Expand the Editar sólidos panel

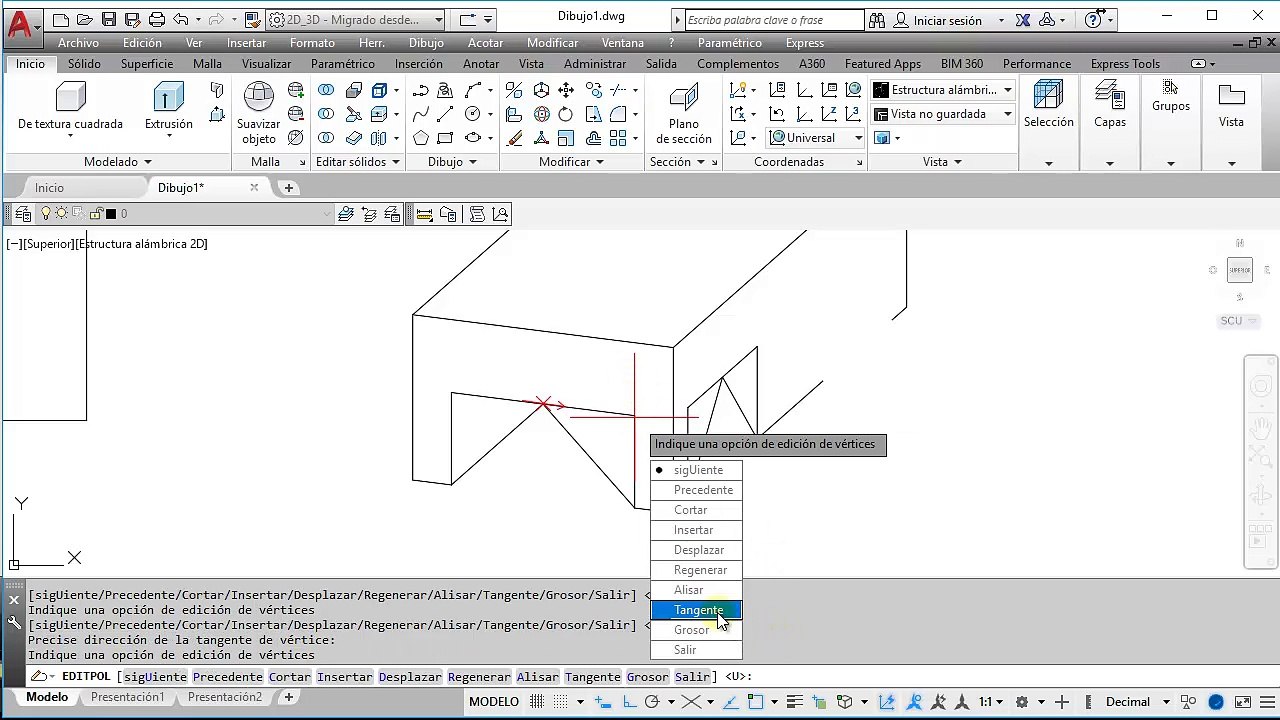(x=358, y=162)
